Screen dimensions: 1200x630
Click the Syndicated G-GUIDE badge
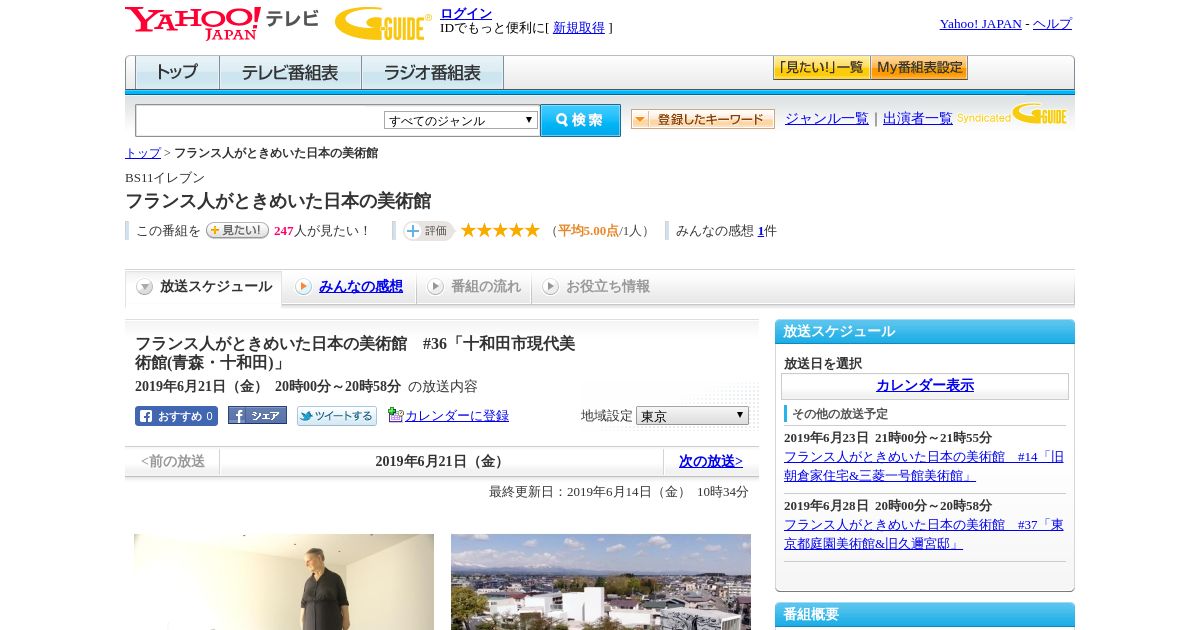(1011, 114)
